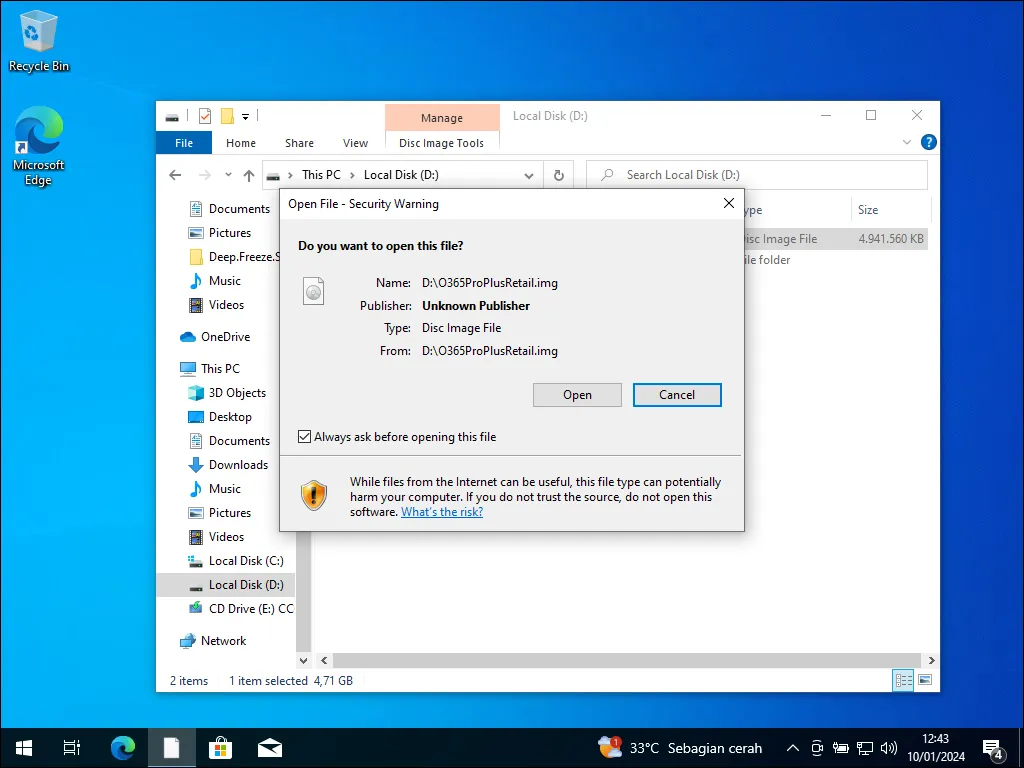The image size is (1024, 768).
Task: Expand the quick access toolbar customization menu
Action: click(x=246, y=116)
